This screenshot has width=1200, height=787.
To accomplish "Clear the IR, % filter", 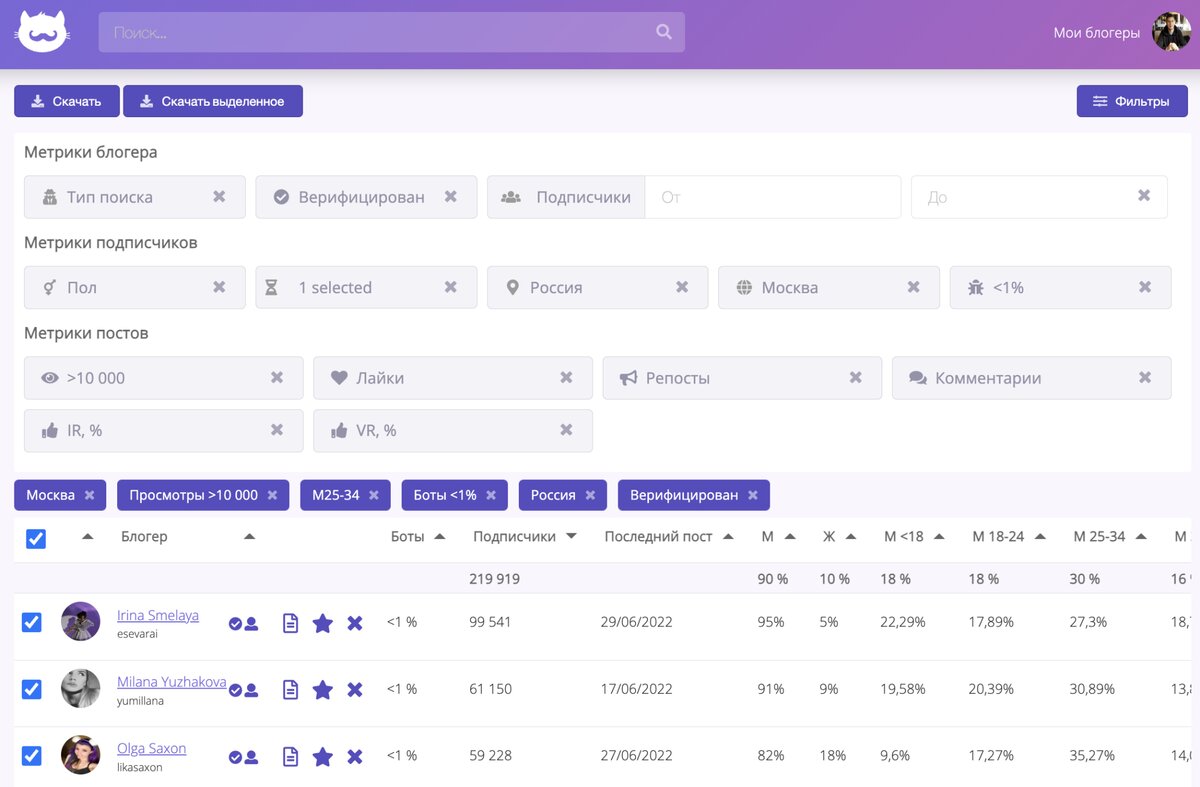I will point(277,430).
